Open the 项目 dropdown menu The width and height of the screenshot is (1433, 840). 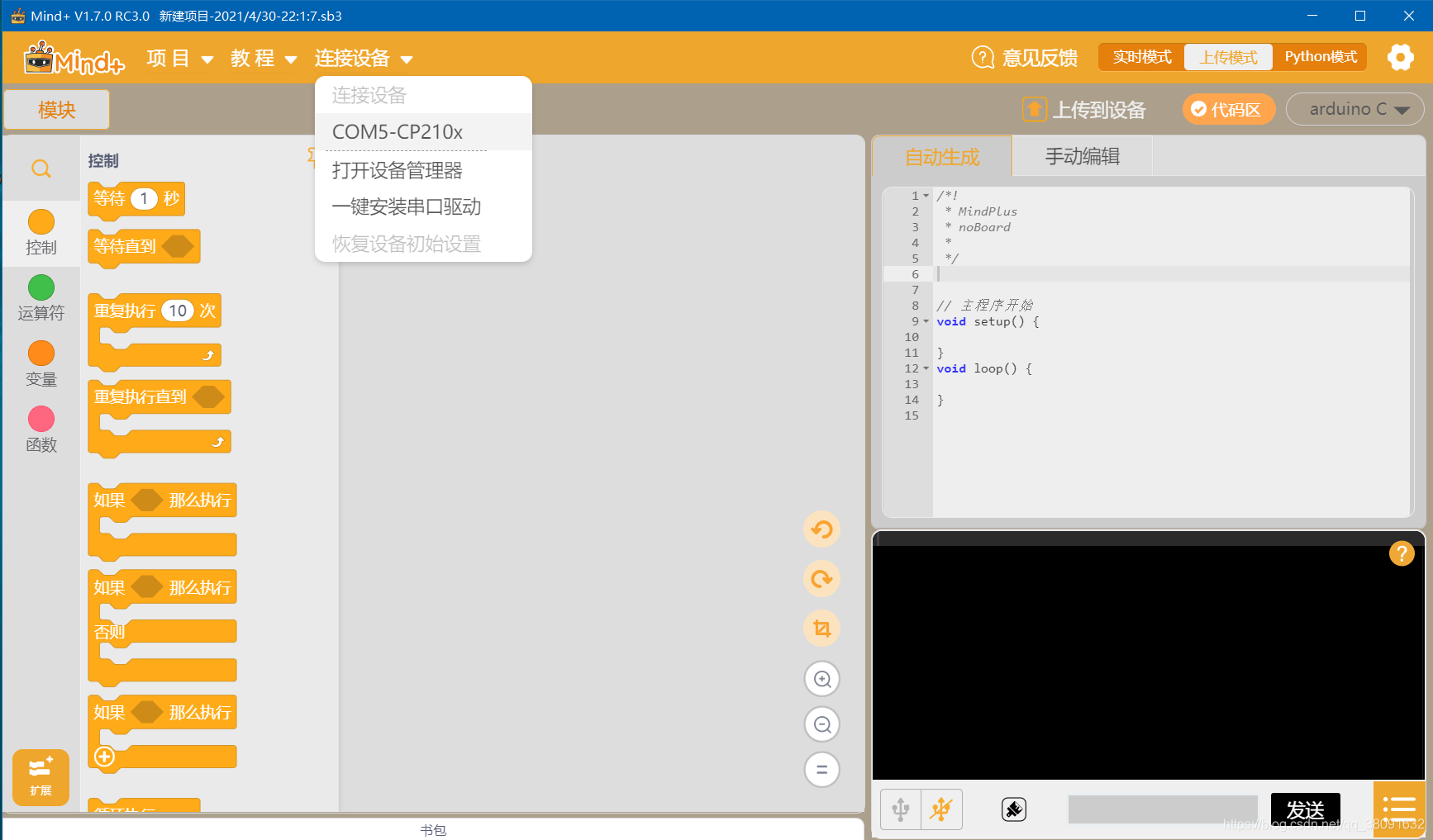(180, 59)
